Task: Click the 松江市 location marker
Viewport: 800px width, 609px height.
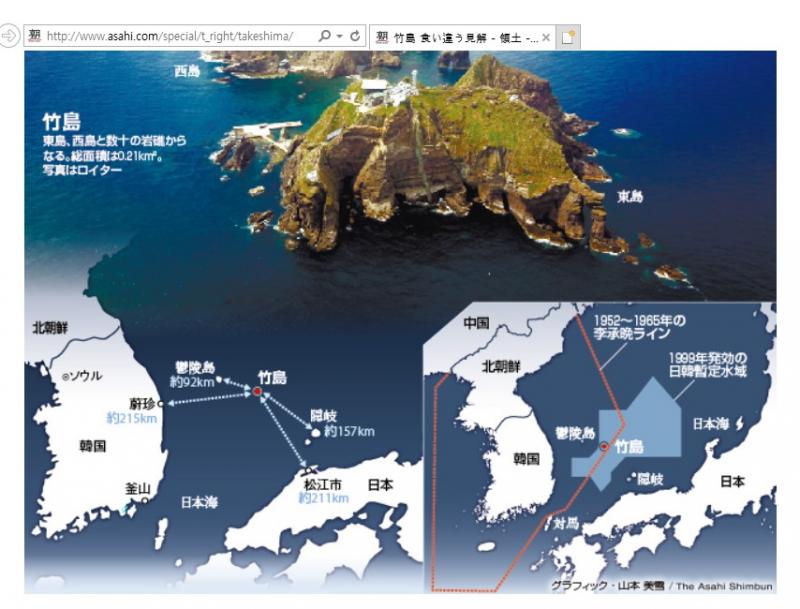Action: tap(309, 470)
